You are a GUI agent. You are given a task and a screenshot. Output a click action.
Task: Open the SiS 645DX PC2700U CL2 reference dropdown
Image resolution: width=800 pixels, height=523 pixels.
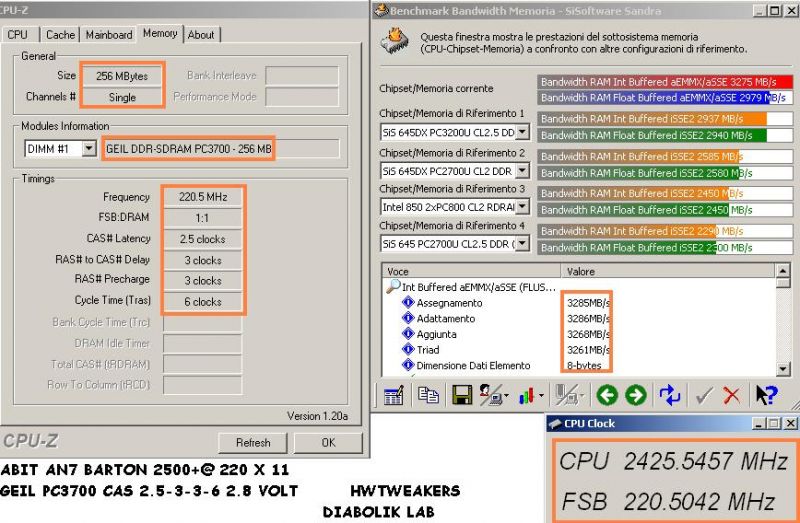pyautogui.click(x=522, y=171)
